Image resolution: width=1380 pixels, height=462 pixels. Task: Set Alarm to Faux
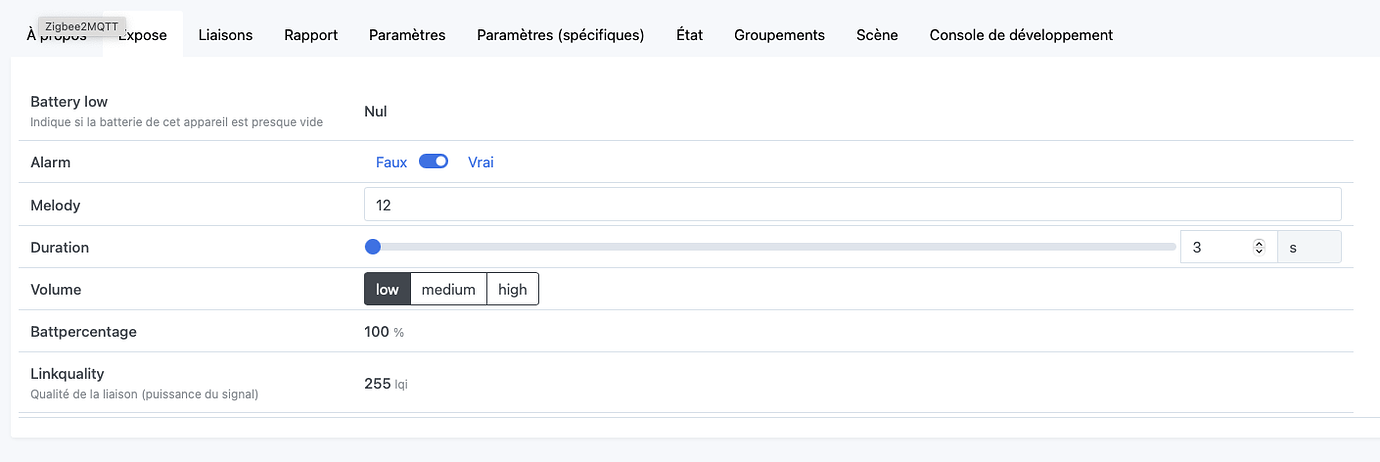click(391, 162)
